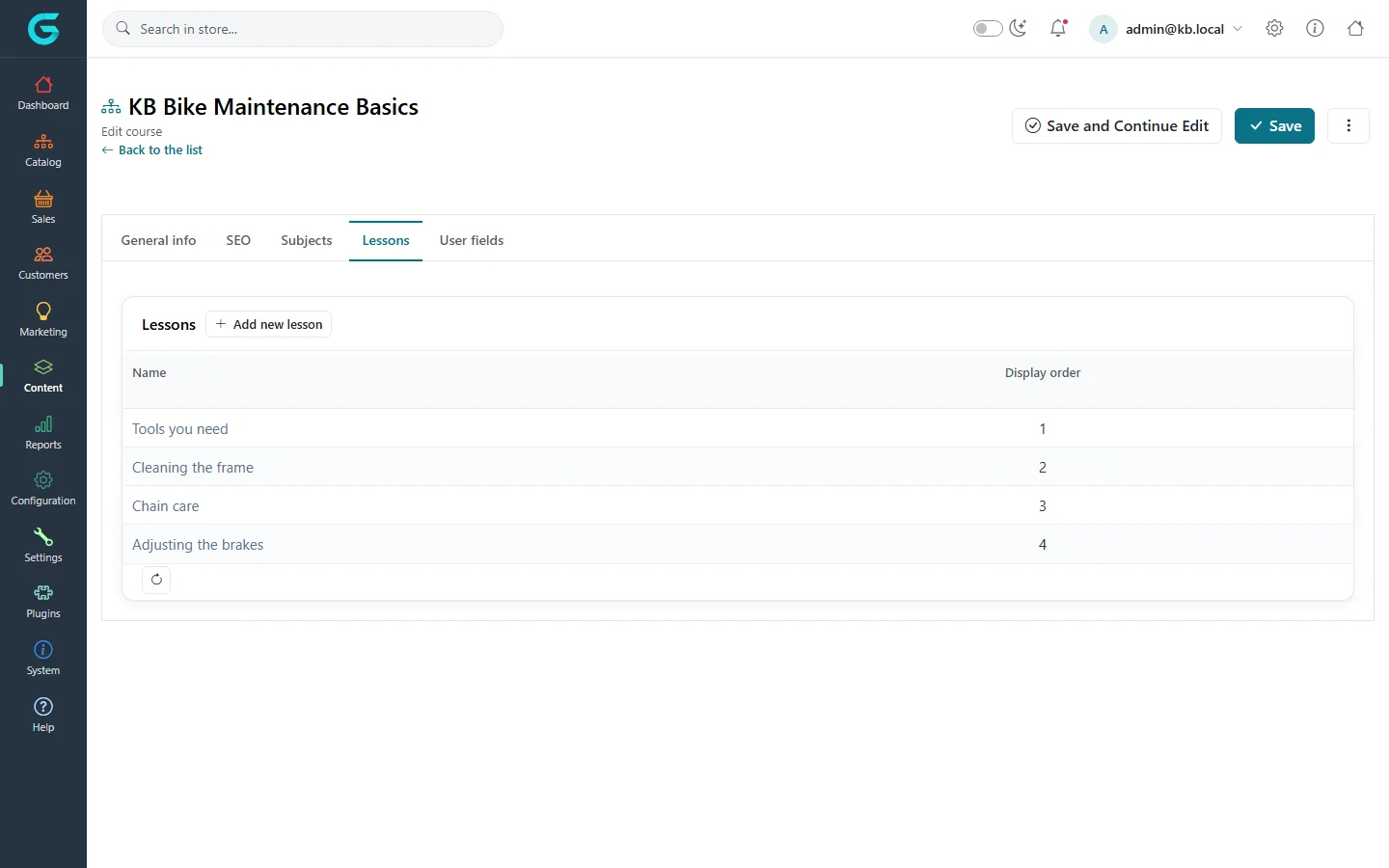Viewport: 1389px width, 868px height.
Task: Toggle the dark mode switch
Action: tap(988, 28)
